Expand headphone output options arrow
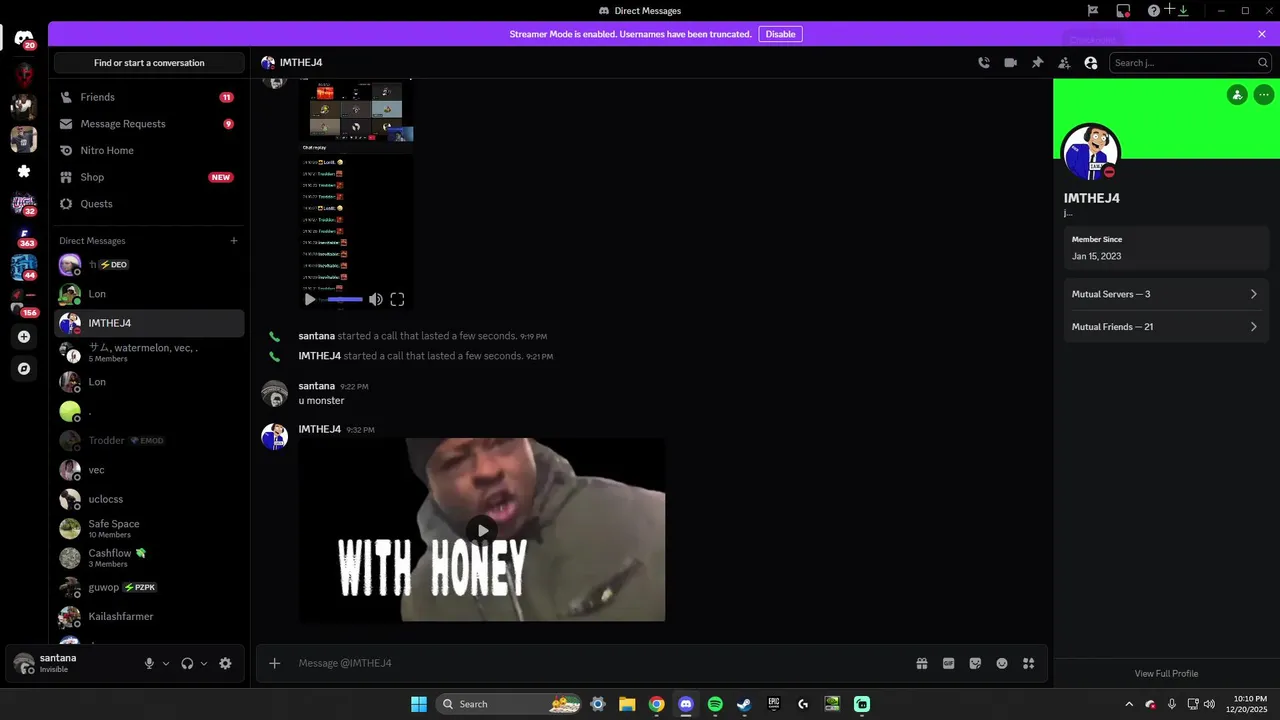The height and width of the screenshot is (720, 1280). 204,663
